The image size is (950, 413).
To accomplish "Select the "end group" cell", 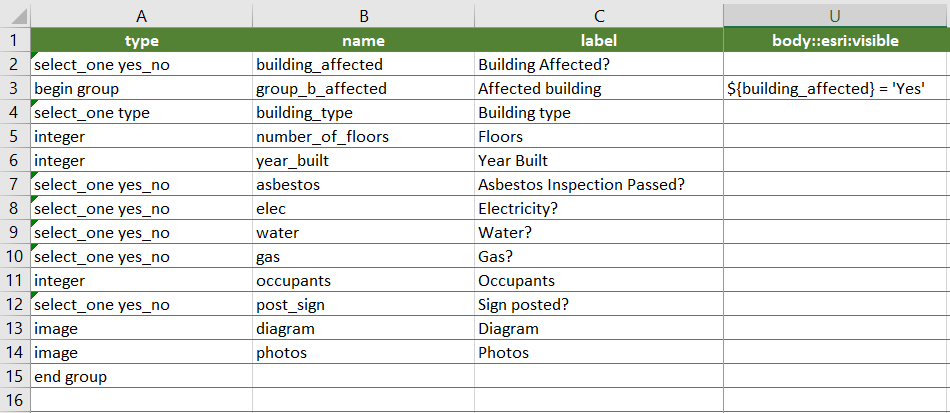I will click(x=141, y=377).
